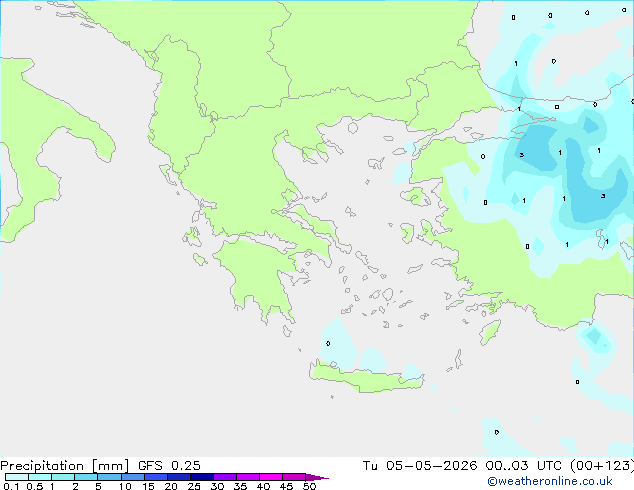
Task: Click the 5–10 mm legend swatch
Action: [x=110, y=477]
